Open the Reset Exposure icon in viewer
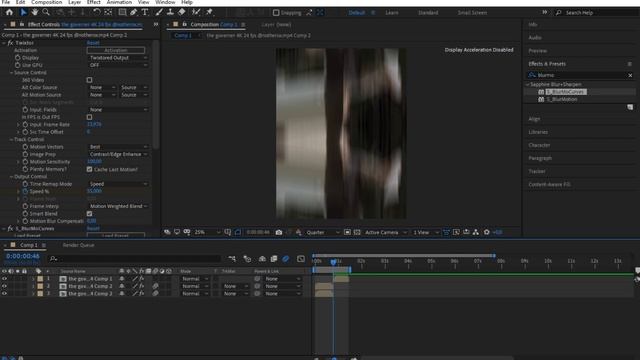 [487, 232]
